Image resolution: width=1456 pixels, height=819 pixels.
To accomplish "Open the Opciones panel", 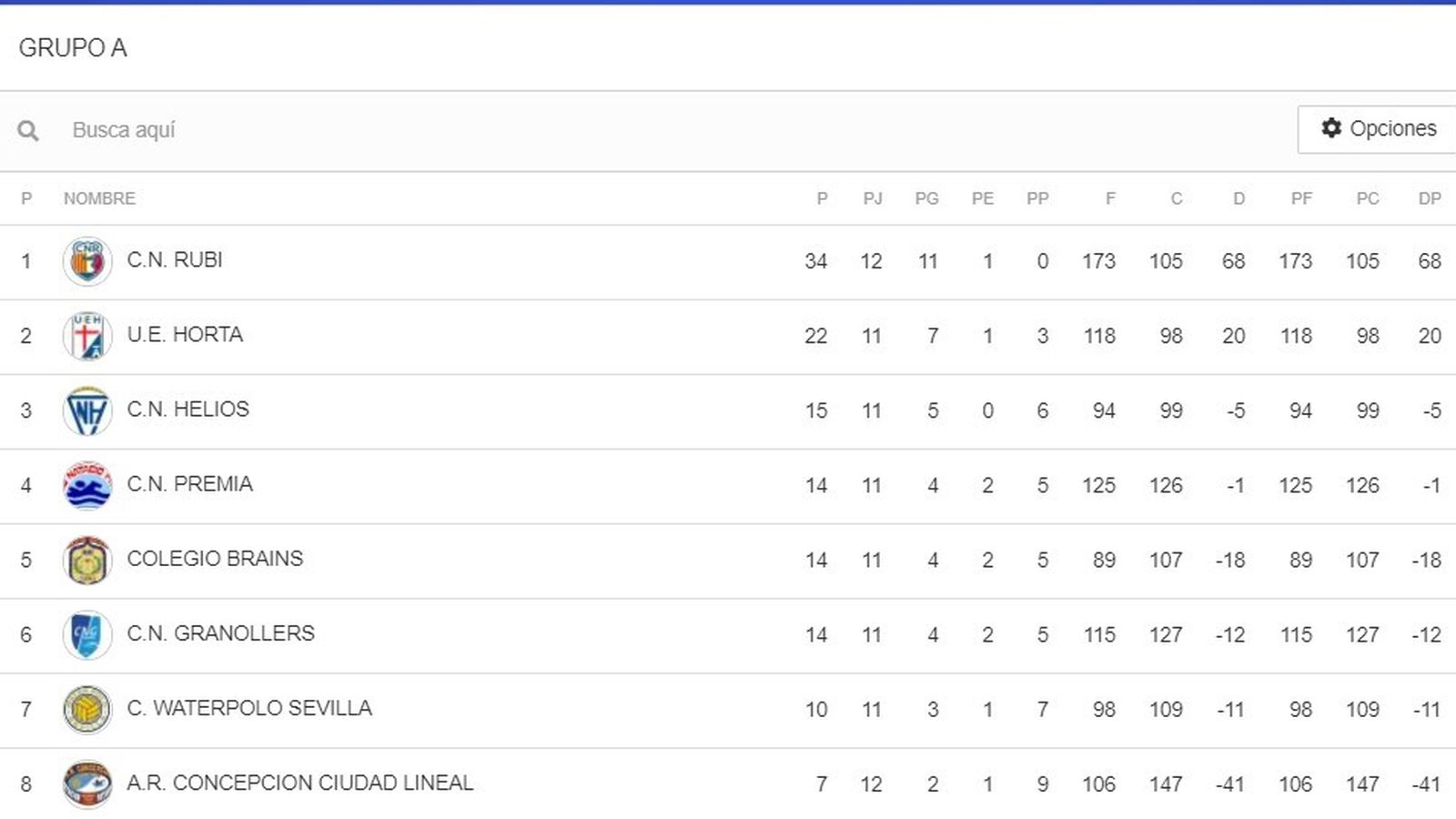I will pyautogui.click(x=1376, y=129).
